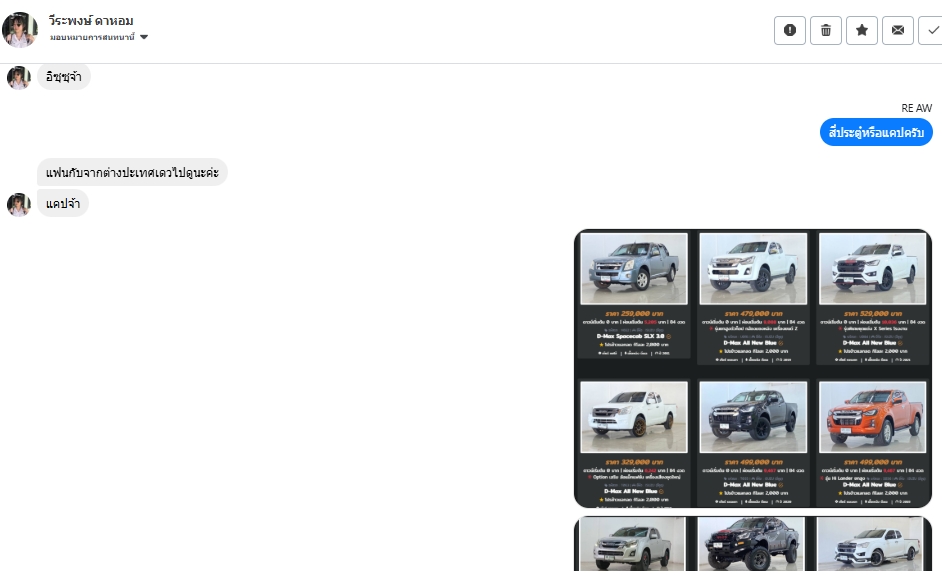Click the contact name วีระพงษ์ ดาหอม
The width and height of the screenshot is (942, 575).
click(x=91, y=21)
